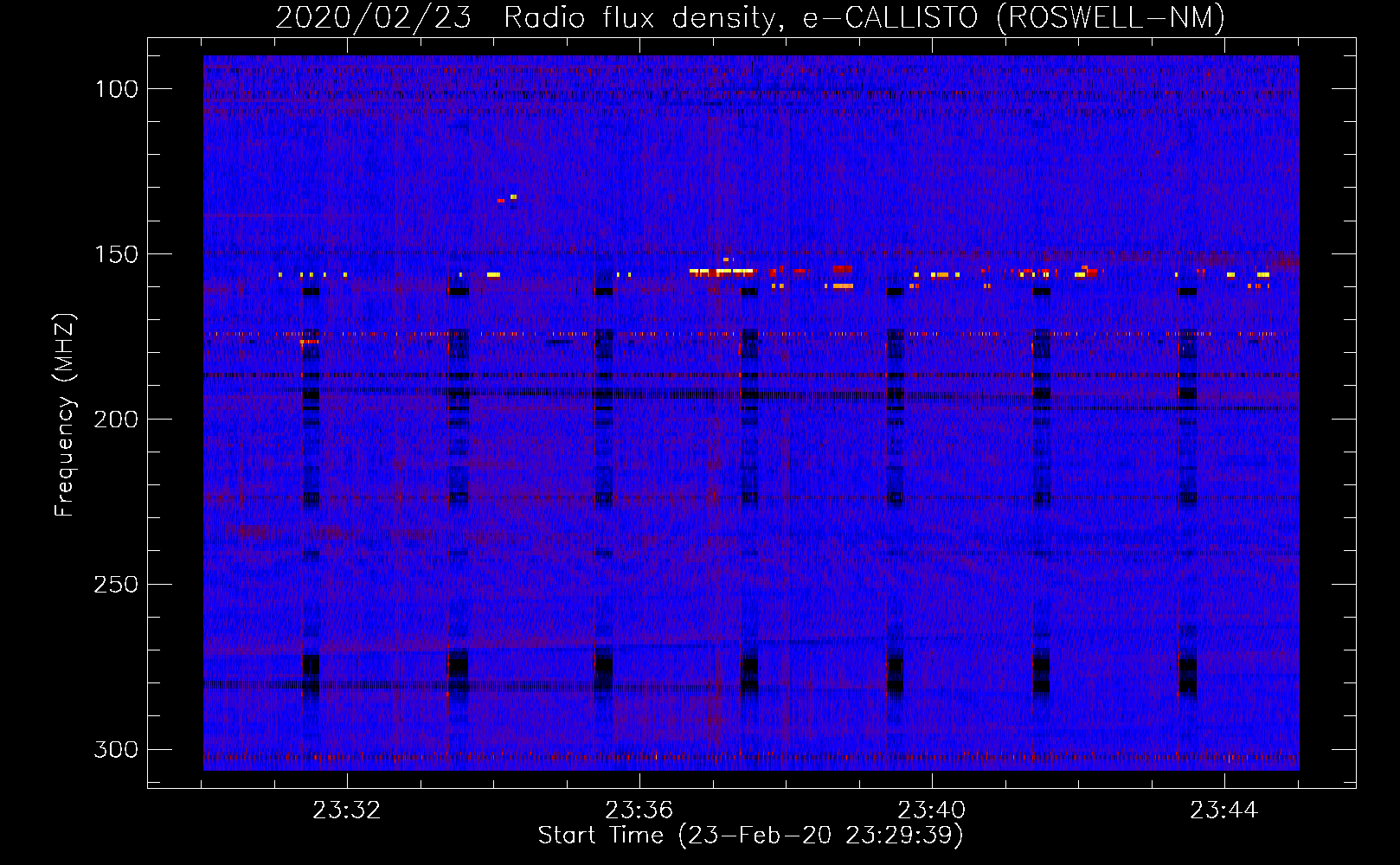1400x865 pixels.
Task: Click the 23:44 time tick label
Action: (x=1224, y=811)
